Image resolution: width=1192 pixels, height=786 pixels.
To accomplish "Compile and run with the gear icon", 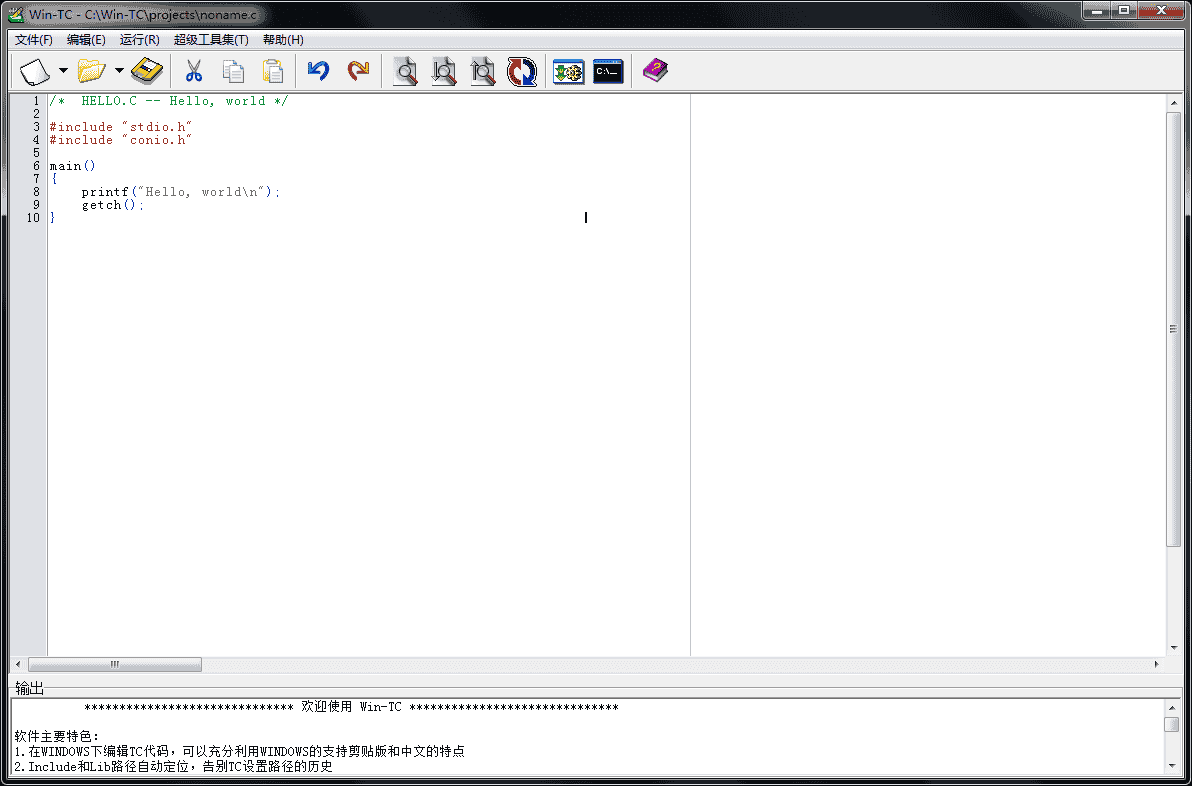I will [x=568, y=71].
